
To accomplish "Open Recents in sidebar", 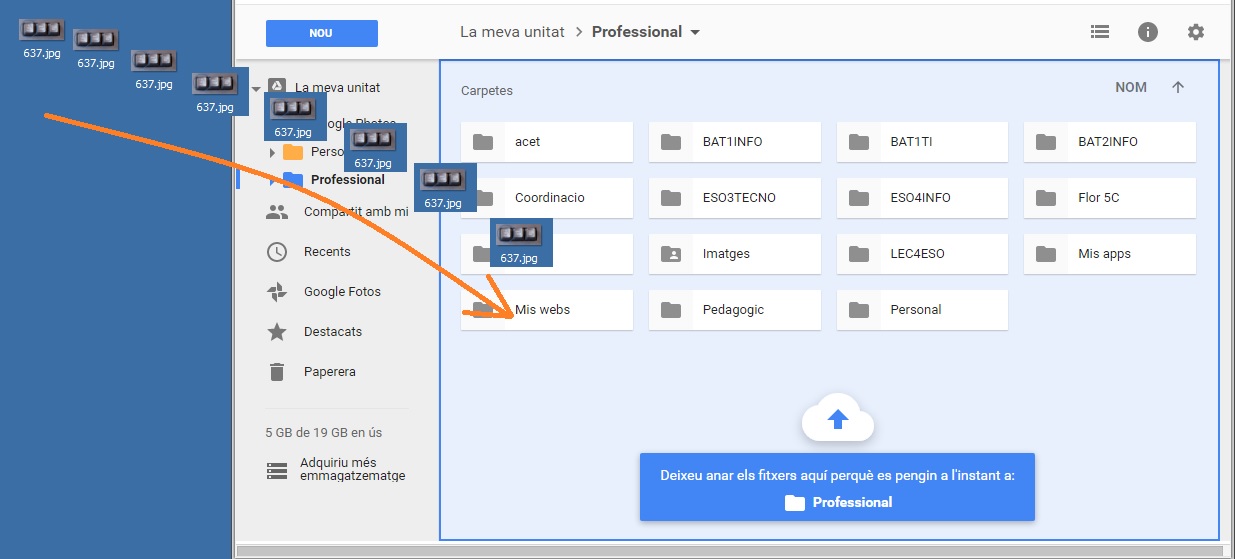I will (x=327, y=252).
